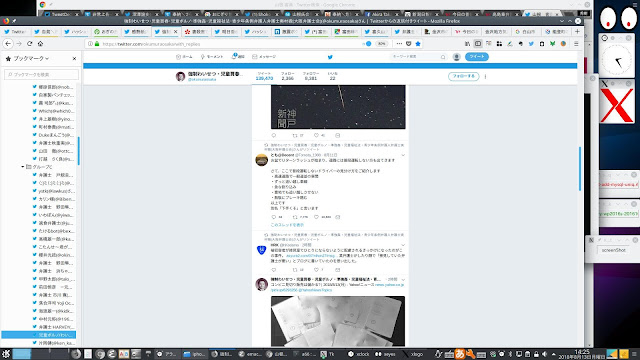The image size is (640, 360).
Task: Open the ブックマーク sidebar dropdown
Action: [x=31, y=59]
